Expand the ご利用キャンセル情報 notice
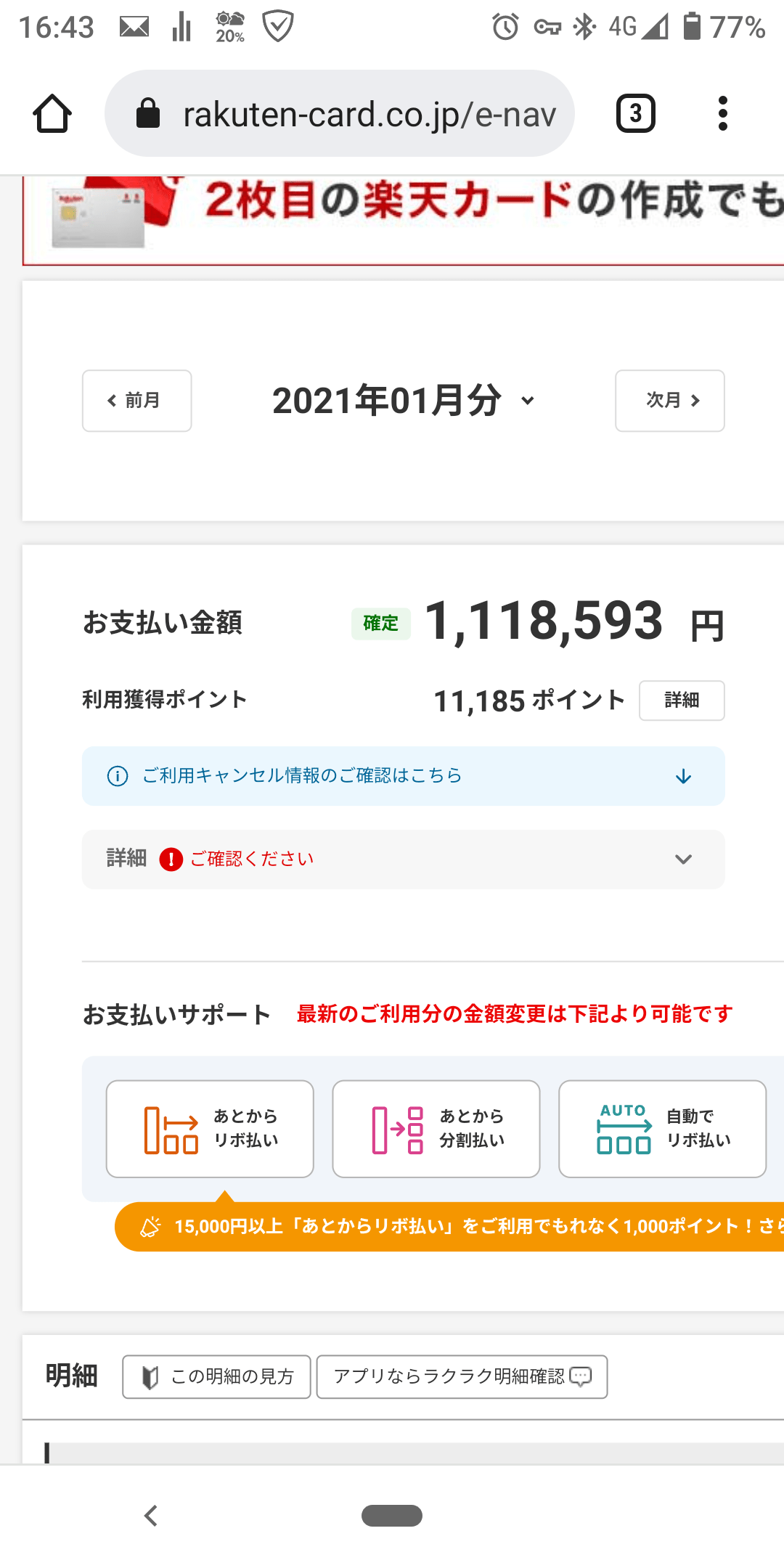784x1568 pixels. 682,776
